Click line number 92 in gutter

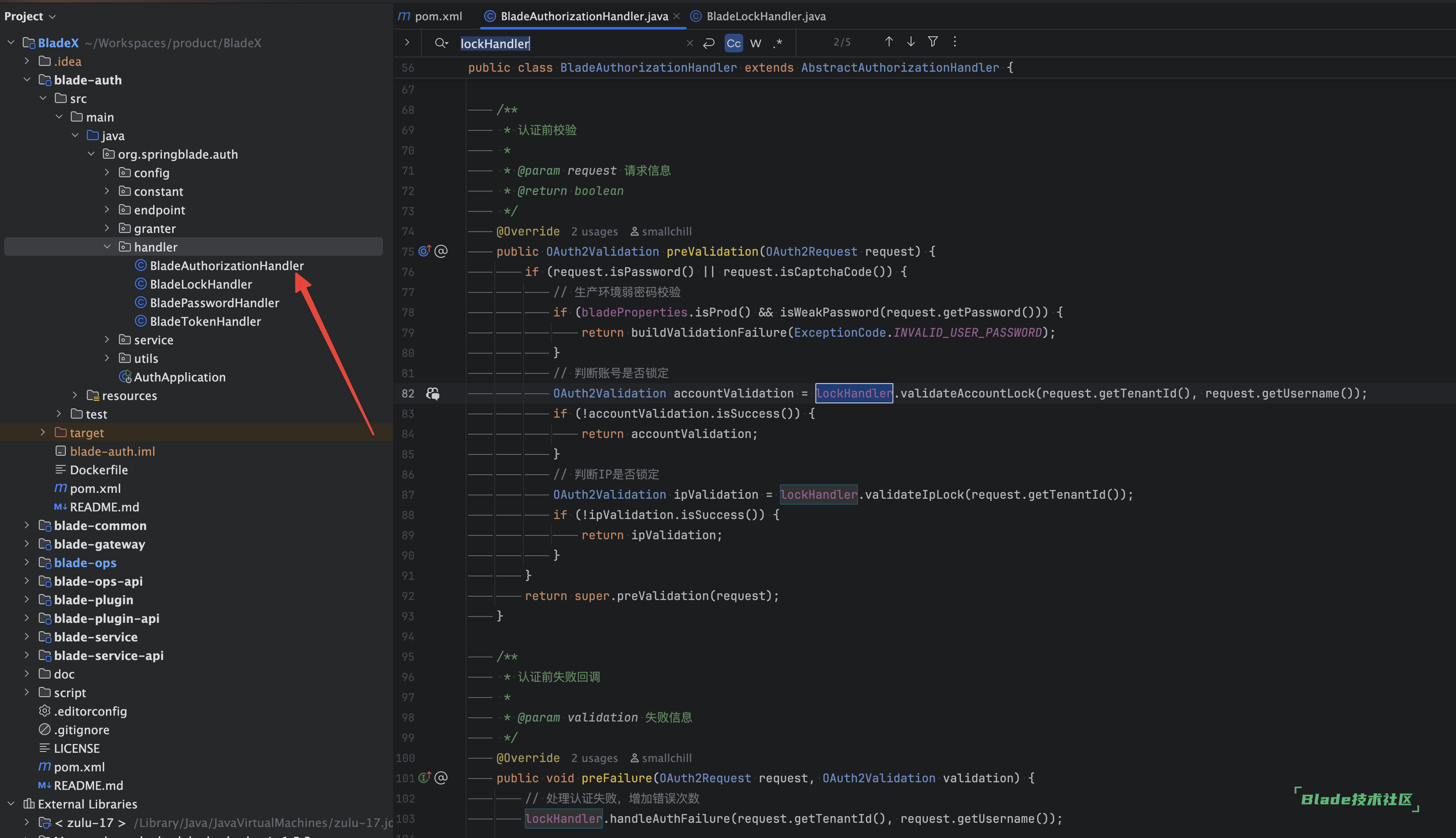click(408, 596)
